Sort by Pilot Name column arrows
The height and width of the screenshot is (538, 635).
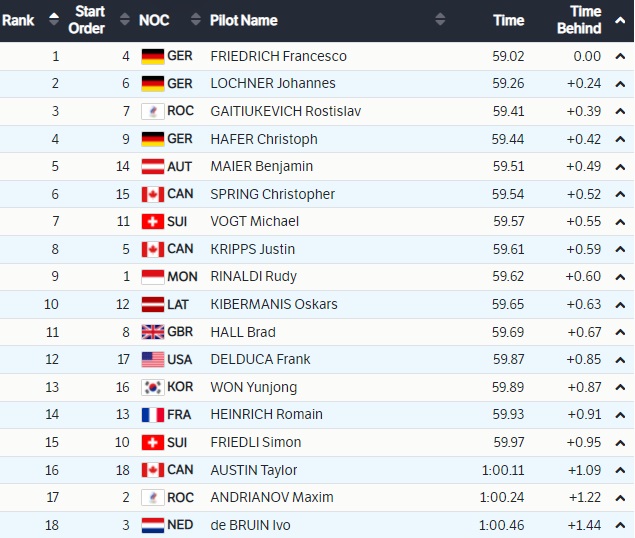440,20
